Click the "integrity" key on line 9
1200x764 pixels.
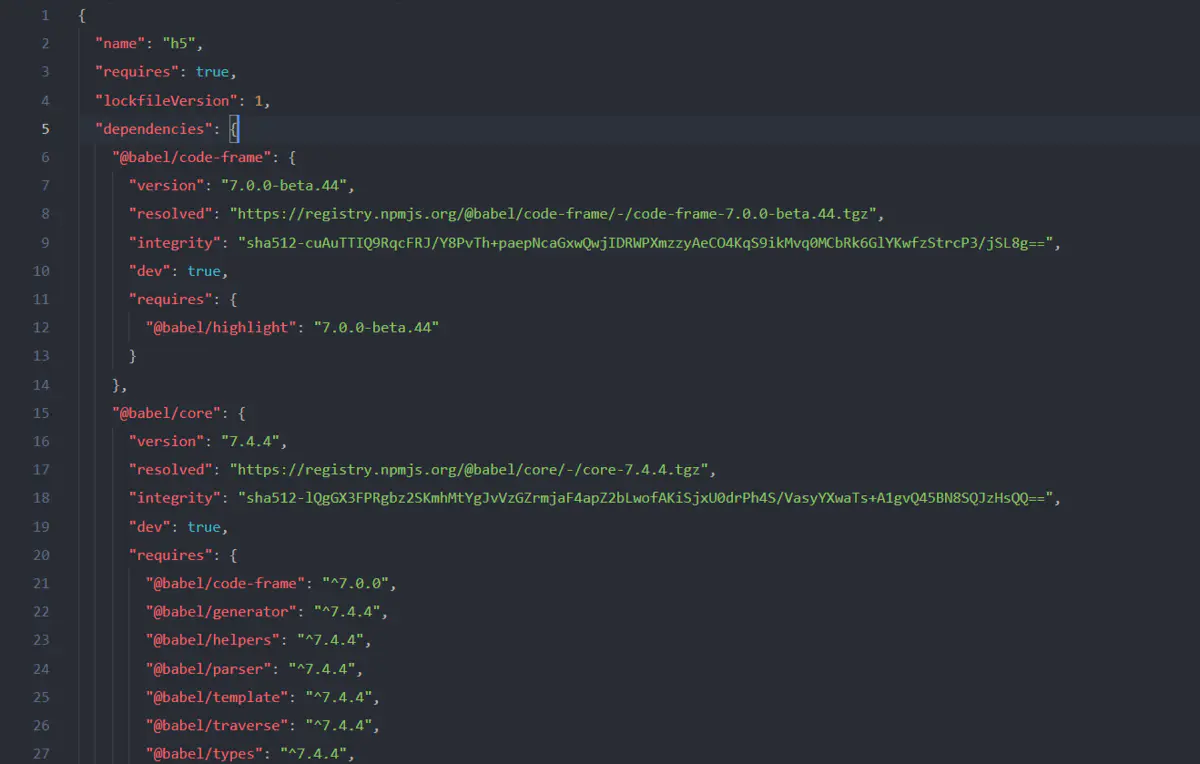click(175, 243)
